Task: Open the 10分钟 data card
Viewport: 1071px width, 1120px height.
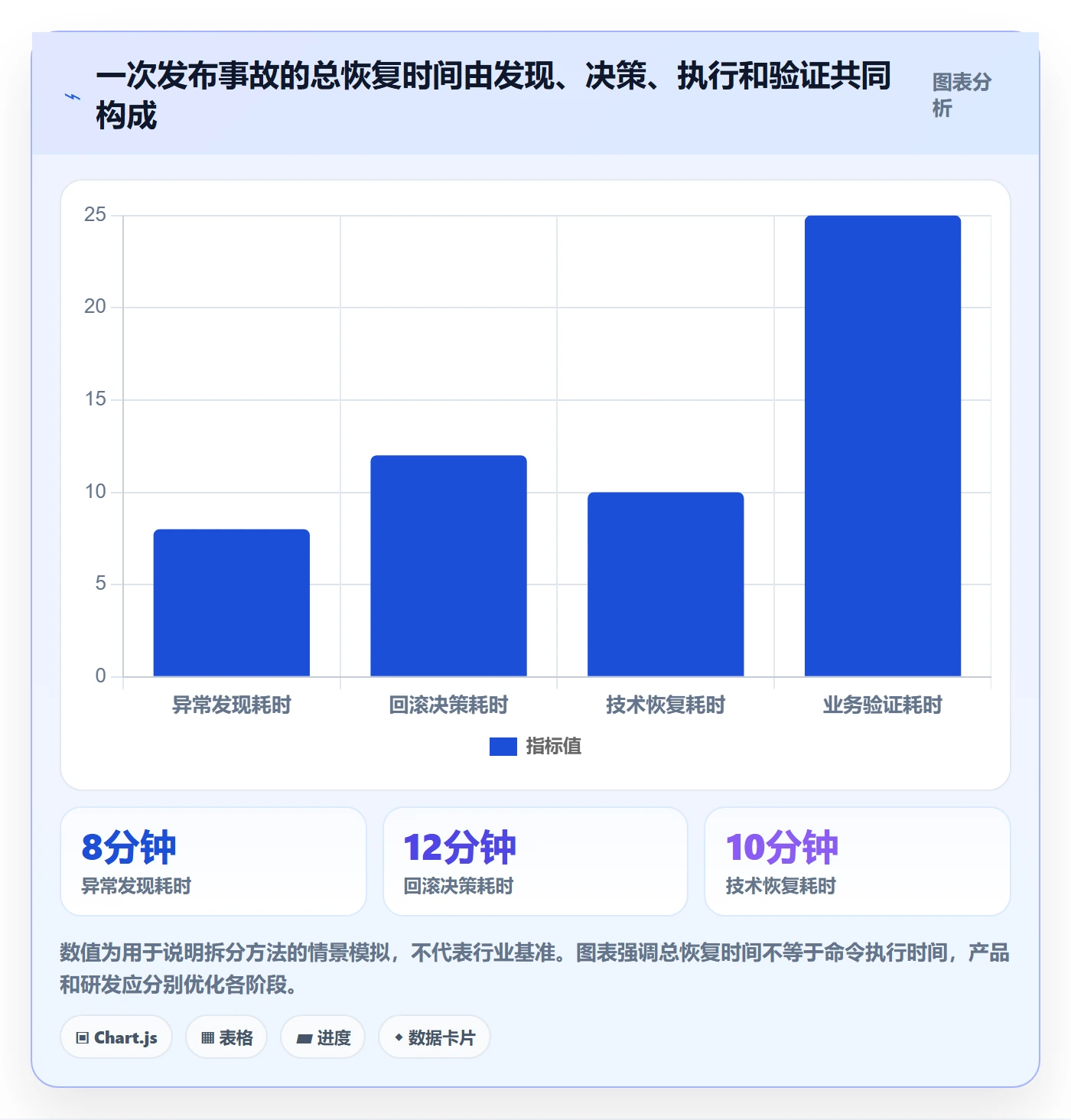Action: coord(858,861)
